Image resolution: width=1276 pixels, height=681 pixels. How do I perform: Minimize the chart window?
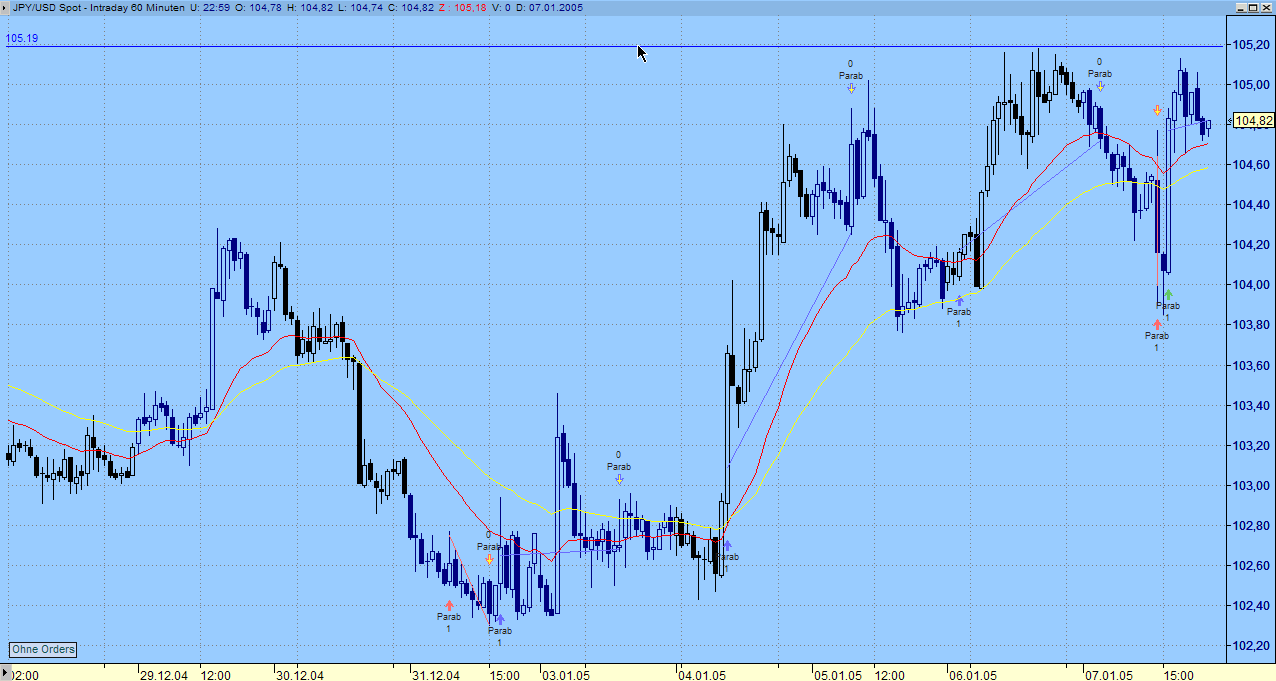pos(1239,7)
